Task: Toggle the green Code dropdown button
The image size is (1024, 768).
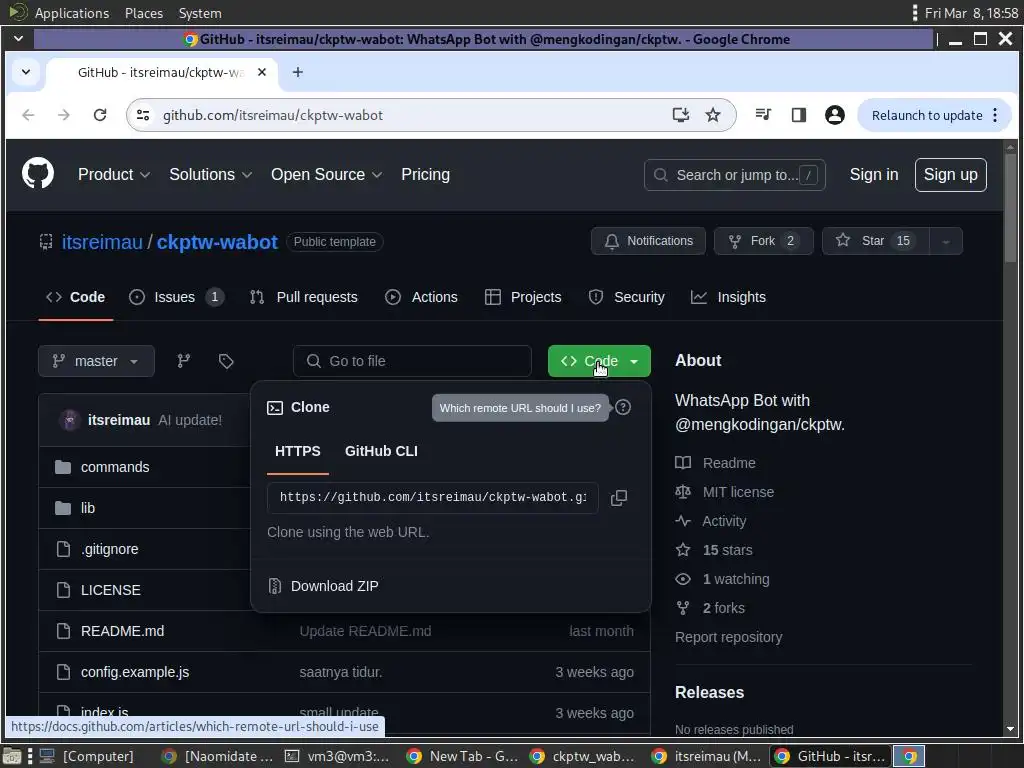Action: (x=599, y=360)
